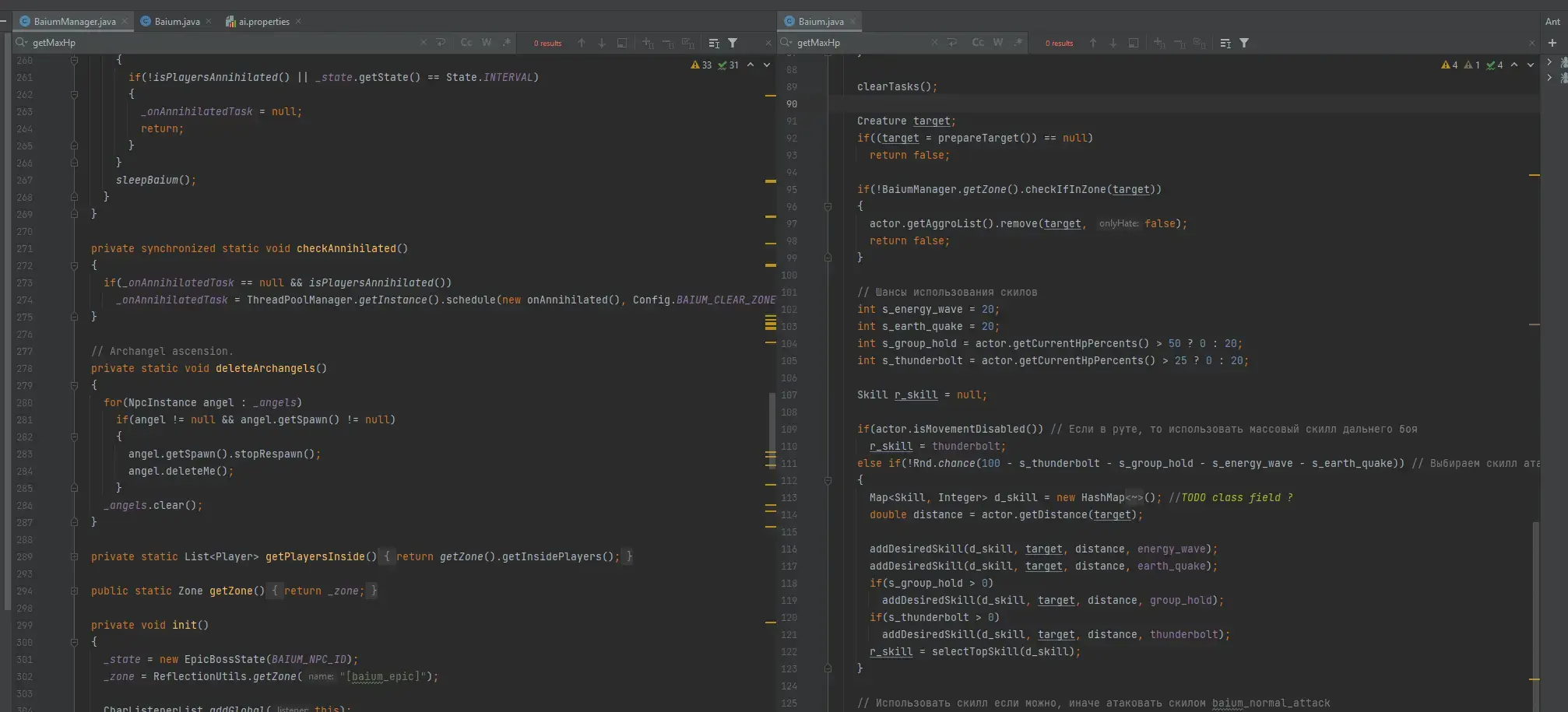This screenshot has width=1568, height=712.
Task: Add selection for next occurrence, left bar
Action: (648, 43)
